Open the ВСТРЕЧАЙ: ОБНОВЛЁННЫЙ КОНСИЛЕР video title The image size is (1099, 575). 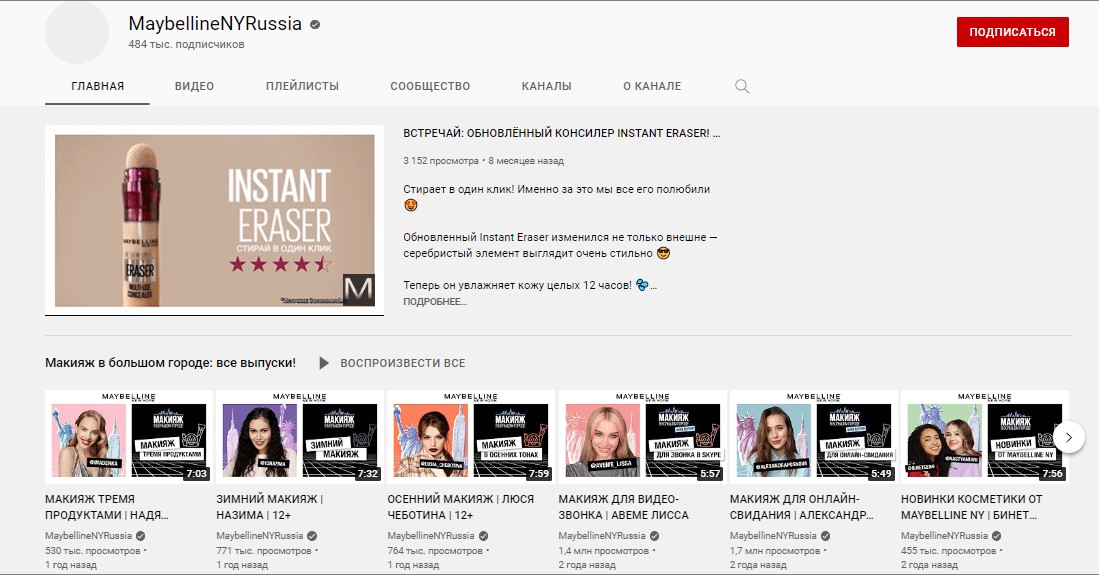[561, 133]
